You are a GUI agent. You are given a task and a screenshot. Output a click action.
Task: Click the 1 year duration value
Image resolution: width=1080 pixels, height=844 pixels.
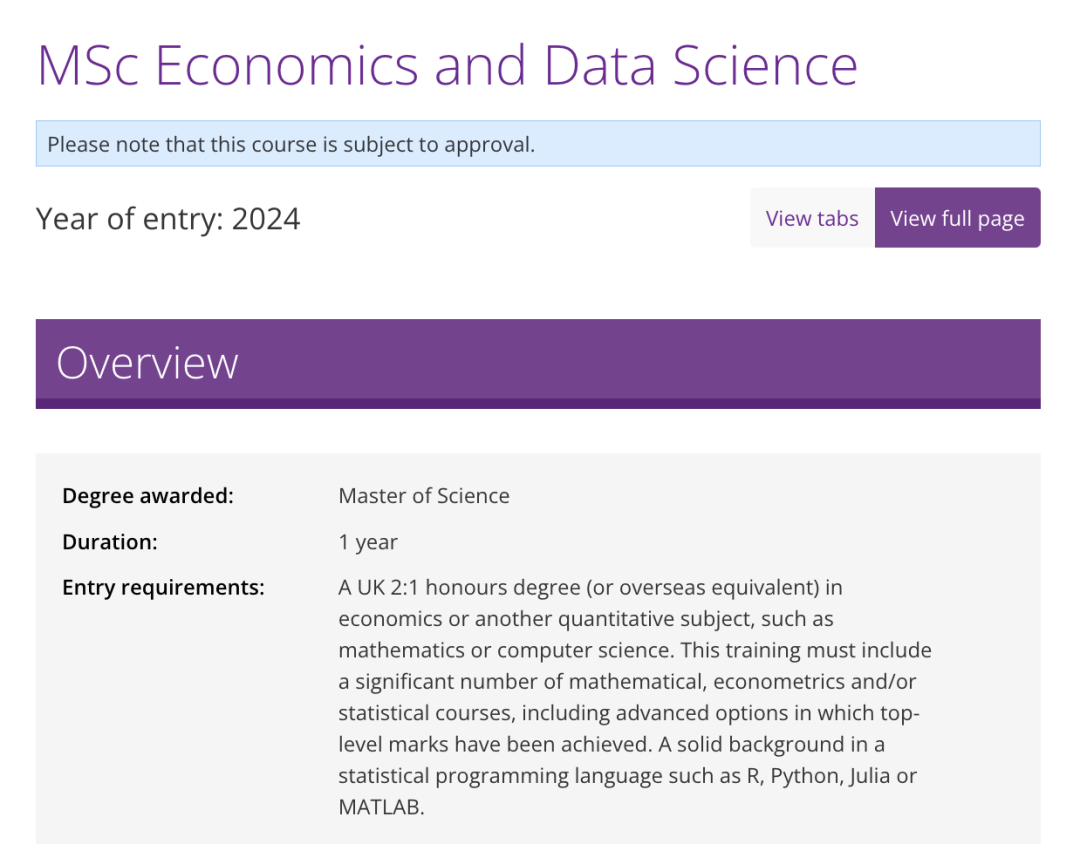click(x=368, y=542)
